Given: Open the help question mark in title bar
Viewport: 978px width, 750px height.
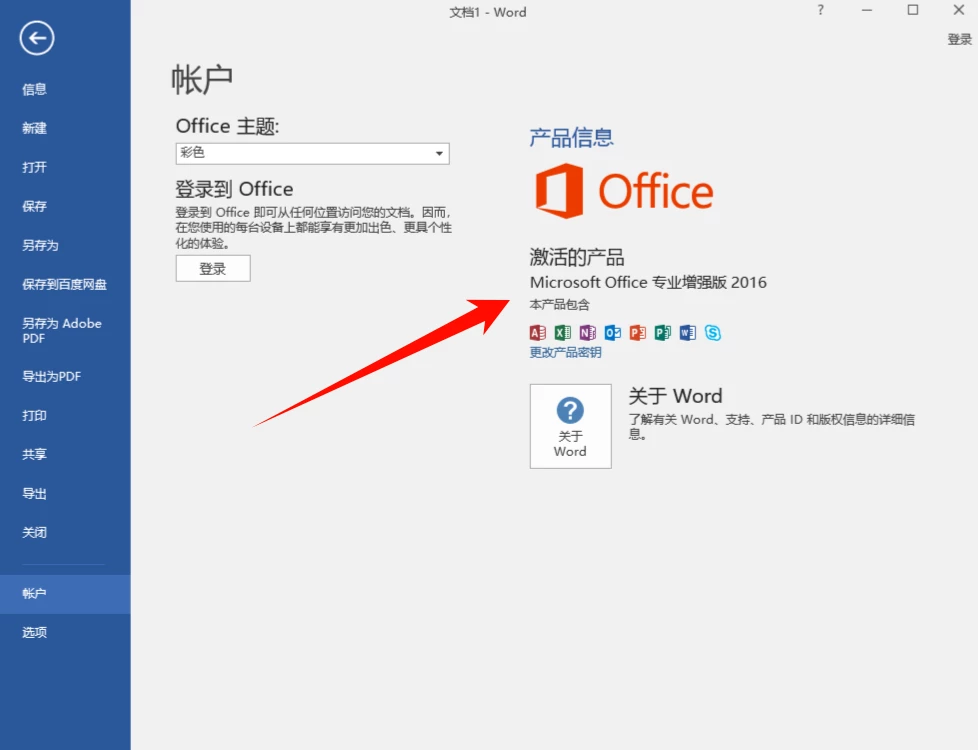Looking at the screenshot, I should 820,10.
